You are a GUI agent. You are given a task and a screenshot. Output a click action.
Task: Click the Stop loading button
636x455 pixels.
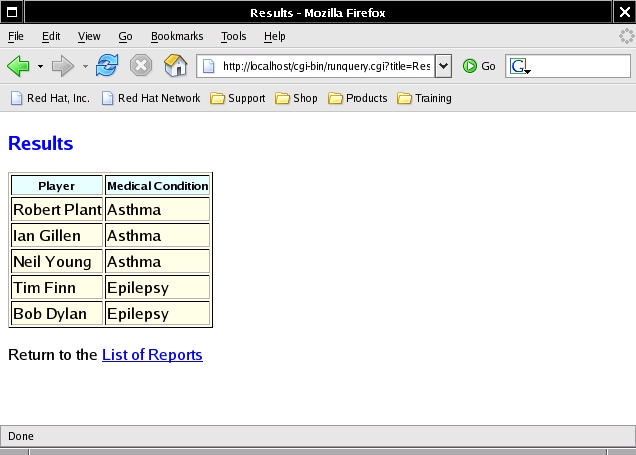point(141,66)
